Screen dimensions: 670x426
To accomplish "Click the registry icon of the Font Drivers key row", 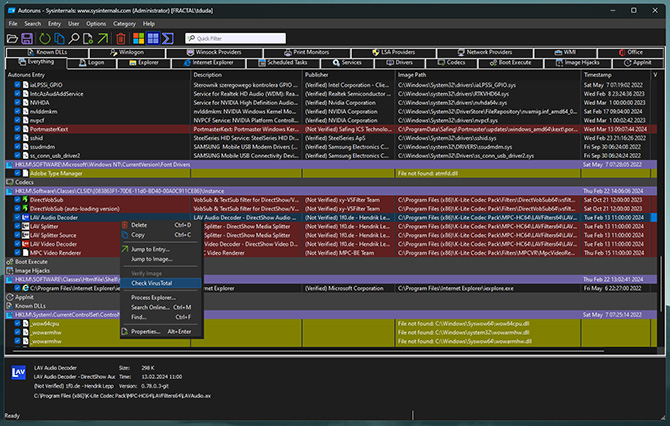I will tap(9, 165).
